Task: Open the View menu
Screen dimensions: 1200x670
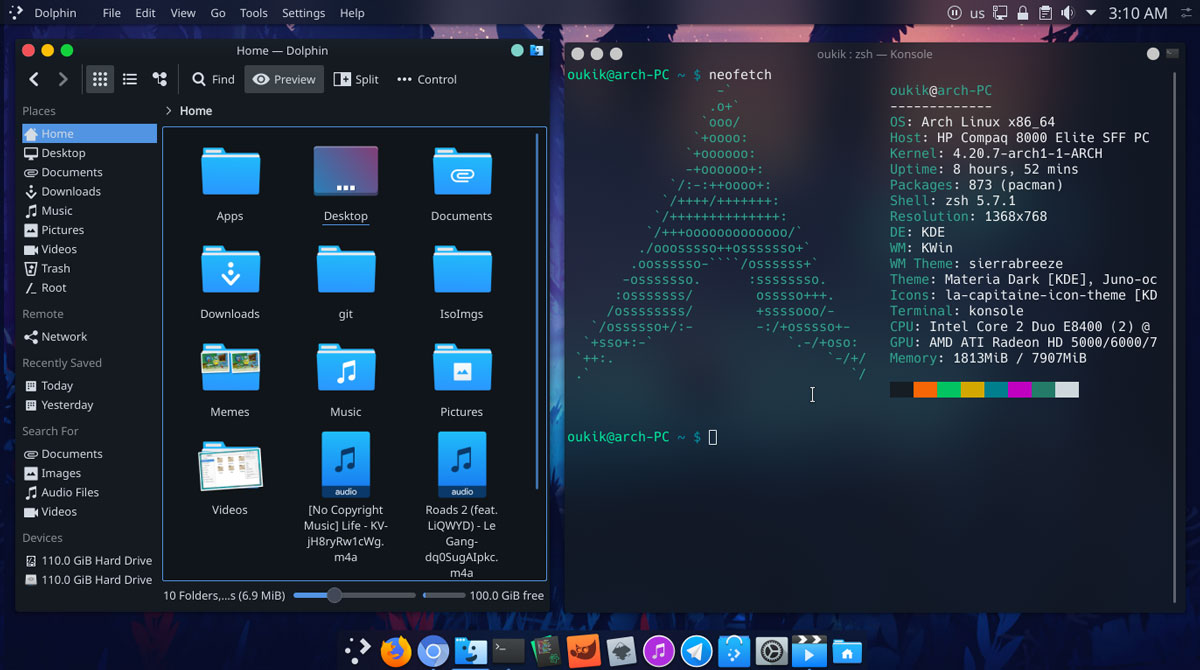Action: (183, 13)
